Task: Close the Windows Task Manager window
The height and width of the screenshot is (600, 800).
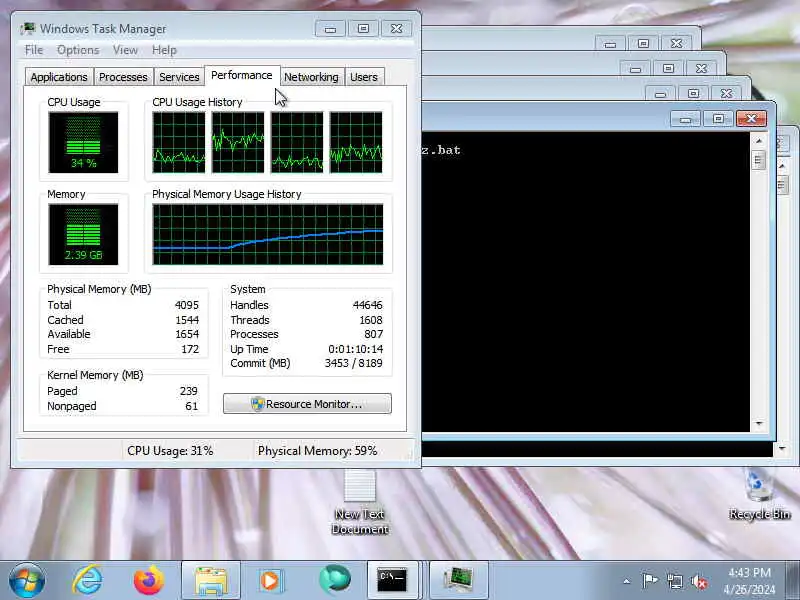Action: [x=396, y=29]
